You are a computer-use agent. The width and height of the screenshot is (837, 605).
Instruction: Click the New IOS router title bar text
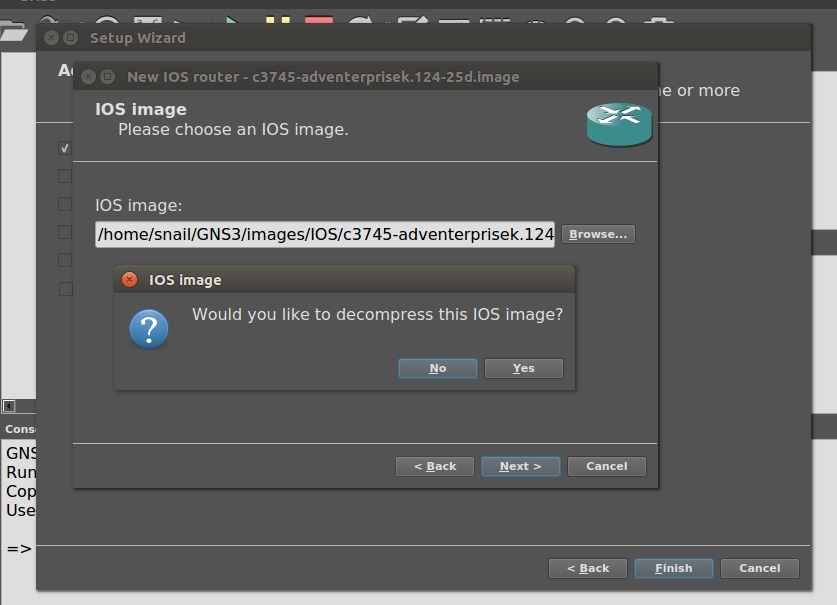(x=323, y=77)
